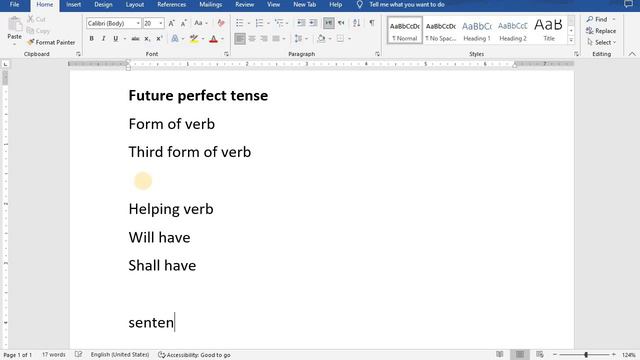Apply superscript formatting

[159, 39]
